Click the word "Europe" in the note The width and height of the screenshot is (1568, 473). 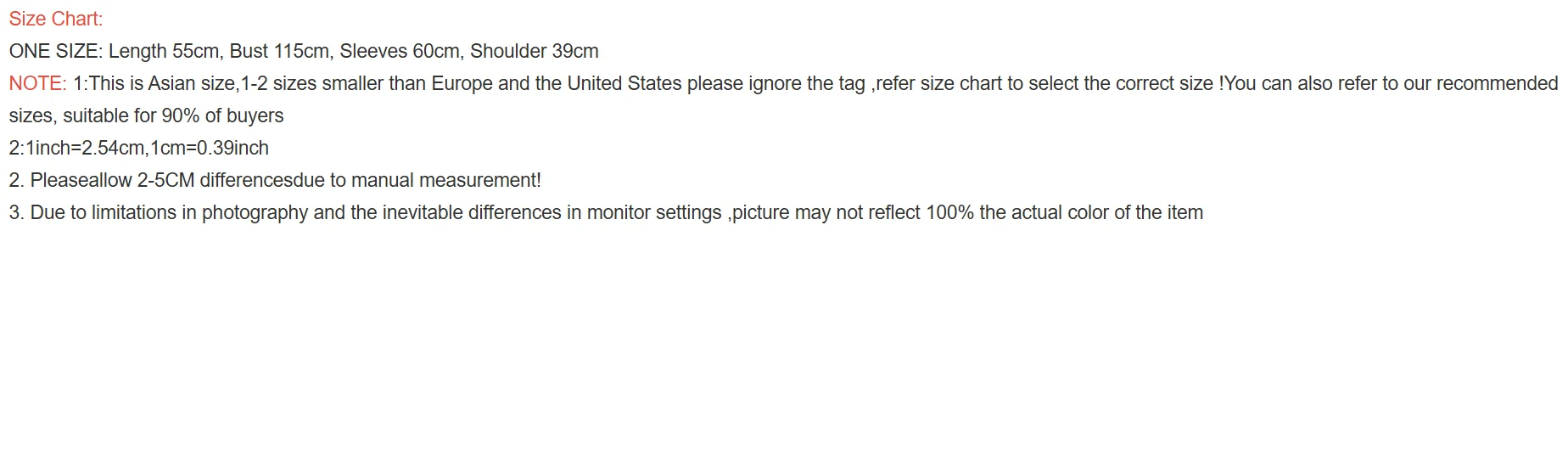[x=462, y=83]
